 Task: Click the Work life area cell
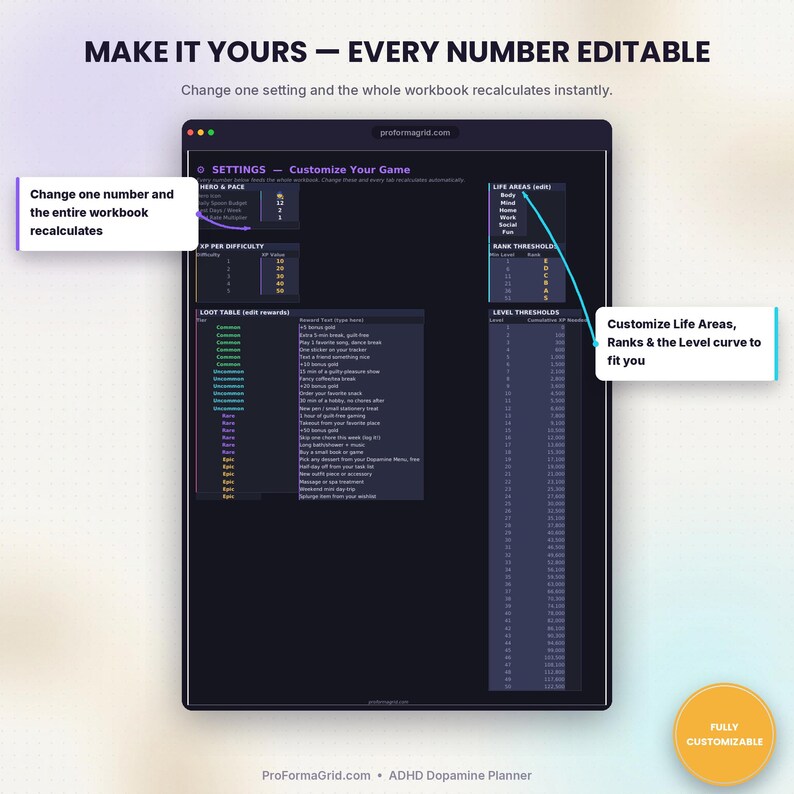(508, 217)
